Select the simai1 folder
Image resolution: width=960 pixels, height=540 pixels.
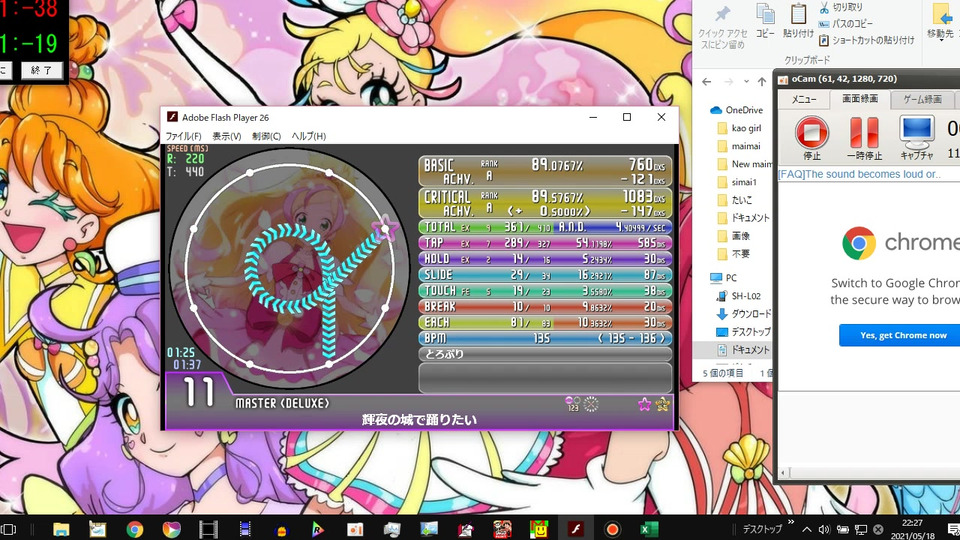737,182
